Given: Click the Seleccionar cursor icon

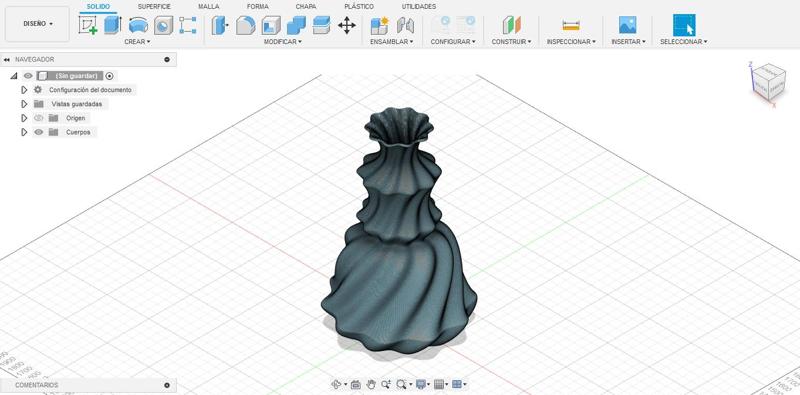Looking at the screenshot, I should pyautogui.click(x=684, y=25).
